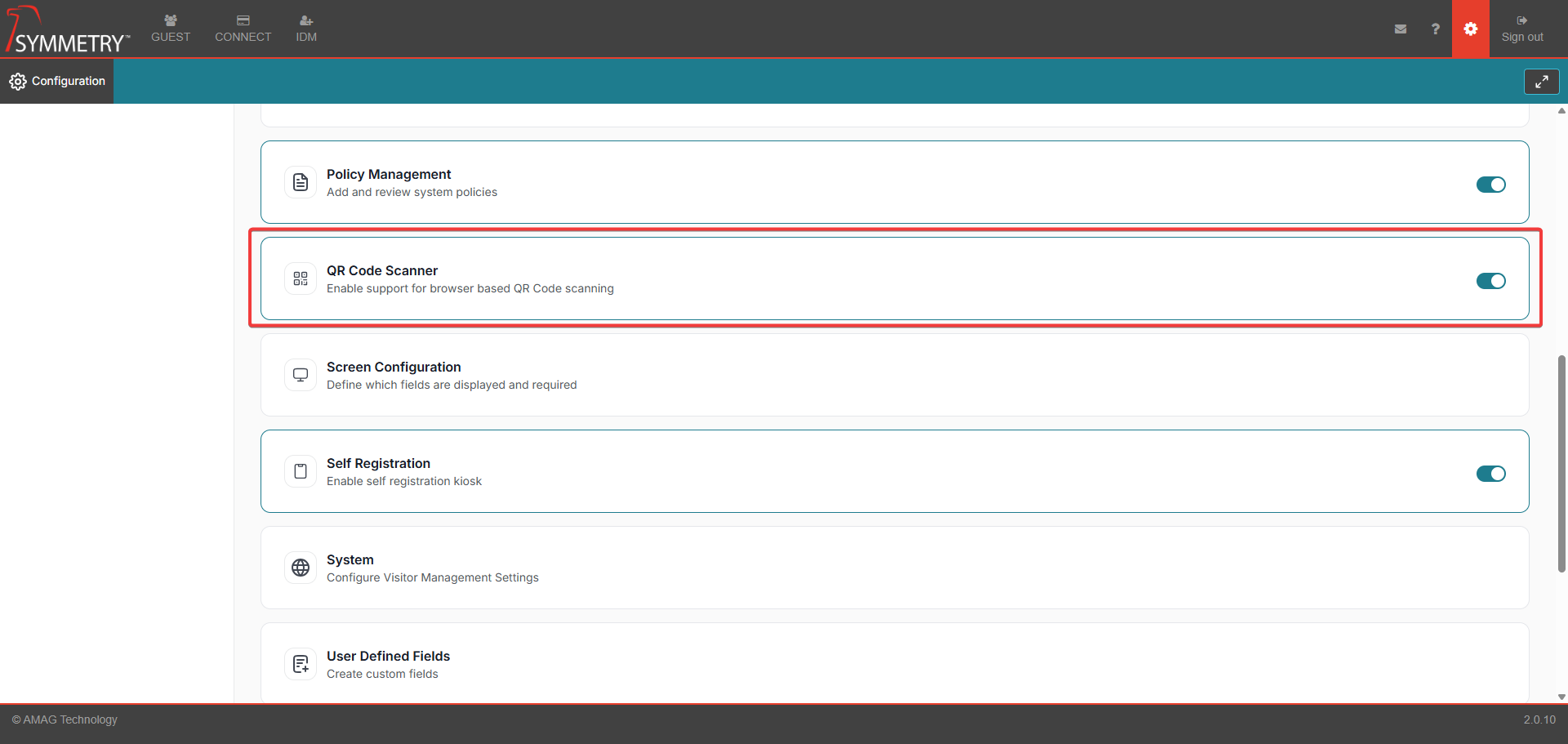
Task: Click the Policy Management document icon
Action: [x=301, y=182]
